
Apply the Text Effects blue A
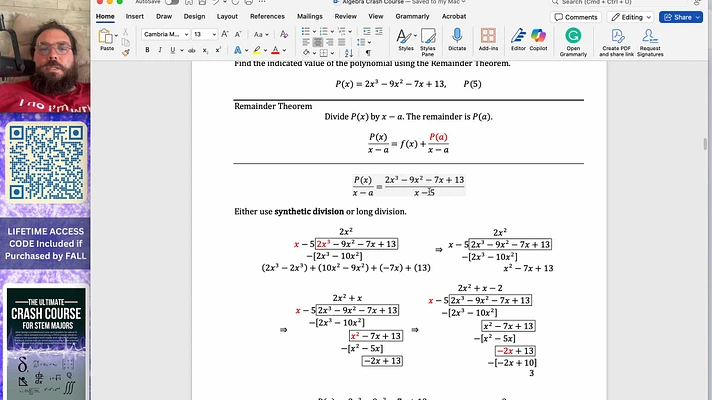pyautogui.click(x=237, y=50)
